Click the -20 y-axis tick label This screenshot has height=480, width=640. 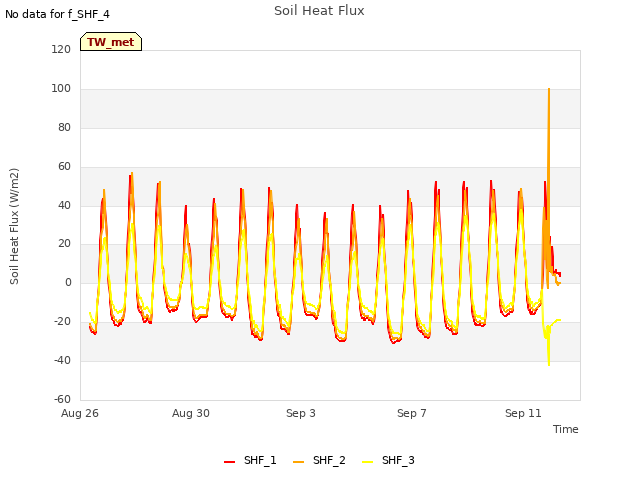pyautogui.click(x=62, y=322)
